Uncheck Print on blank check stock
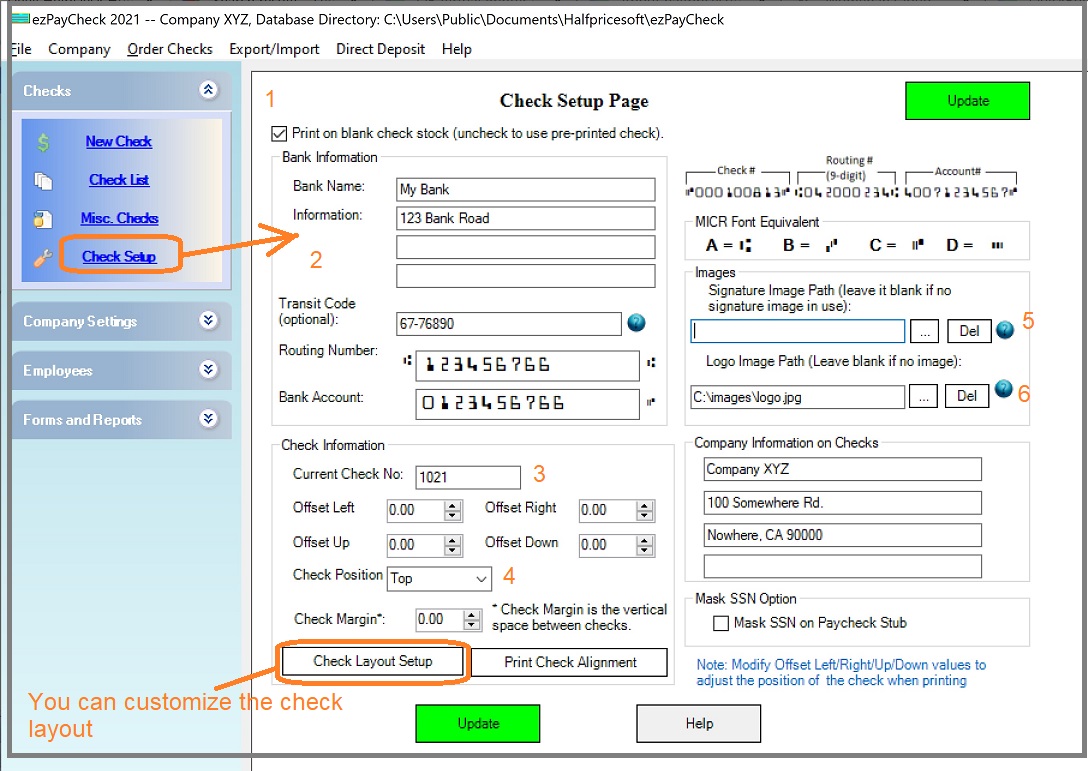Image resolution: width=1088 pixels, height=771 pixels. click(x=279, y=133)
